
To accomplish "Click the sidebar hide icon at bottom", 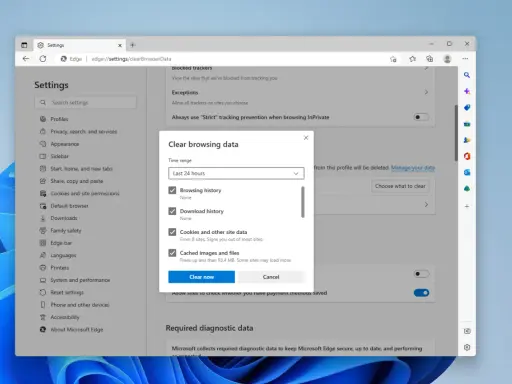I will coord(467,331).
